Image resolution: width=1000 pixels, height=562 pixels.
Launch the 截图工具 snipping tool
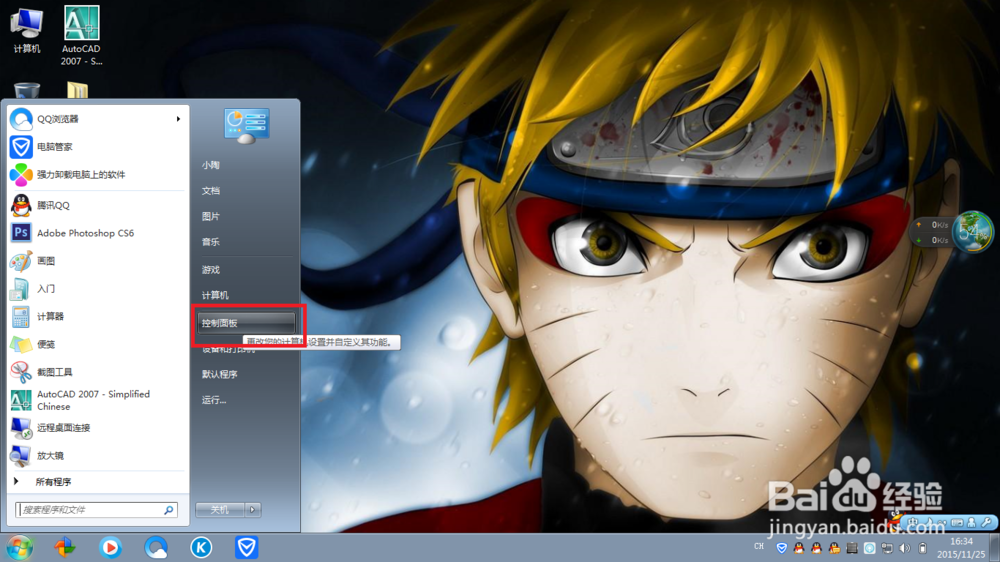[96, 372]
